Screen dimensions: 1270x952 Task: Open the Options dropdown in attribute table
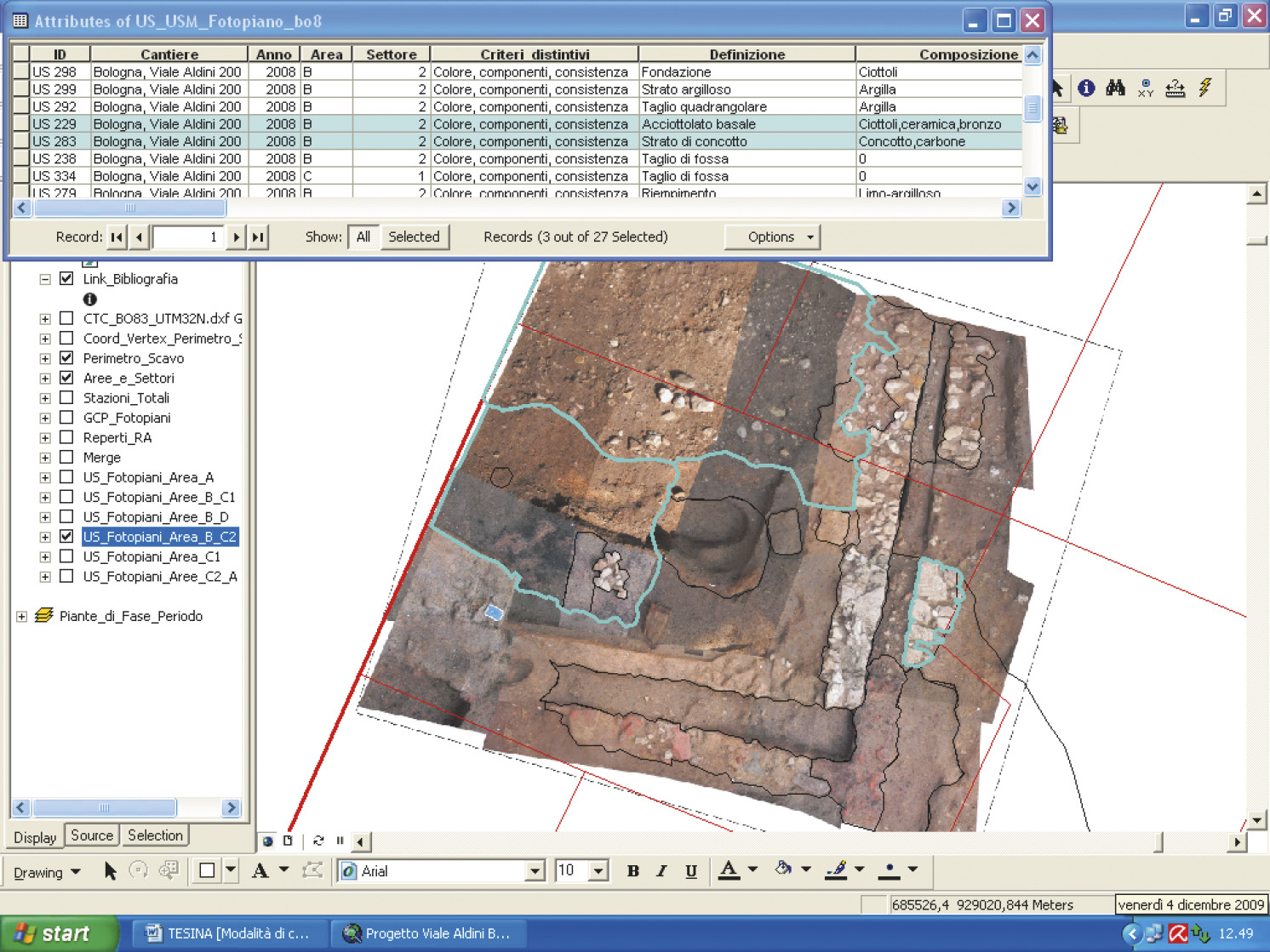point(772,237)
